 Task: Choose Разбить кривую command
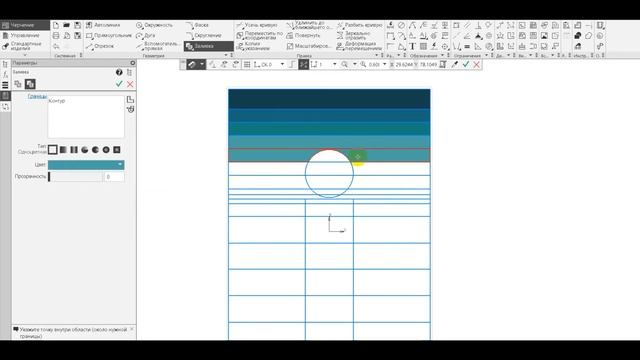pos(359,25)
